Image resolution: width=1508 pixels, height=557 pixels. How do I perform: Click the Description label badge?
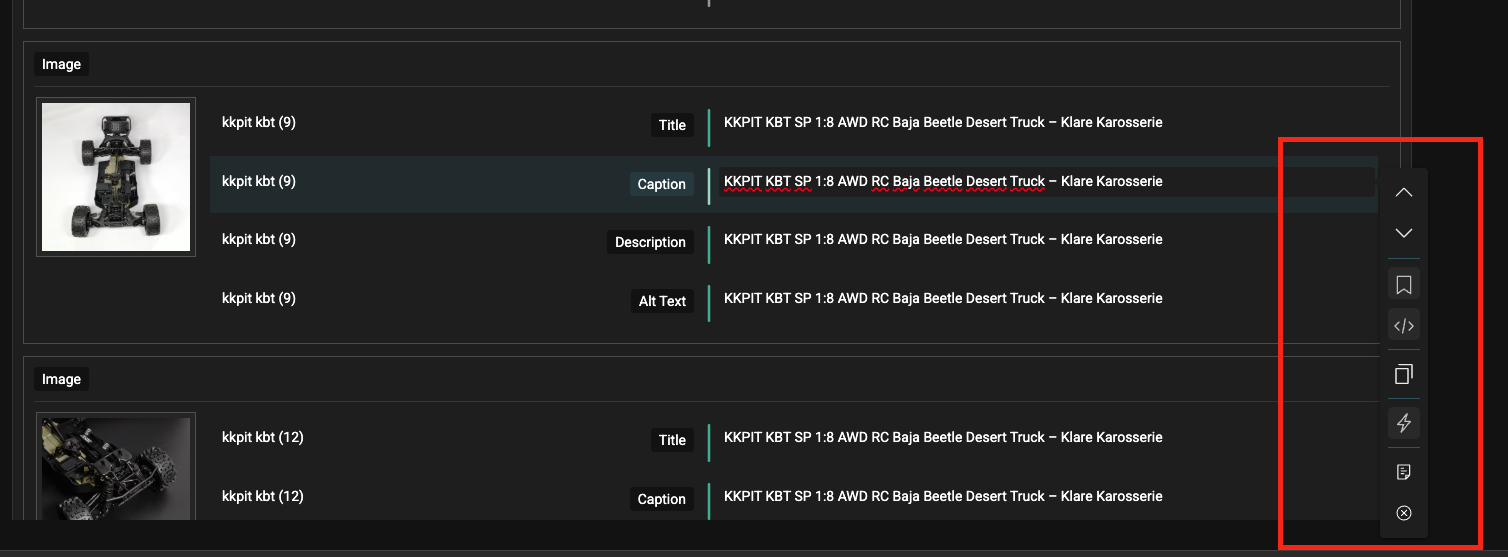[x=650, y=242]
